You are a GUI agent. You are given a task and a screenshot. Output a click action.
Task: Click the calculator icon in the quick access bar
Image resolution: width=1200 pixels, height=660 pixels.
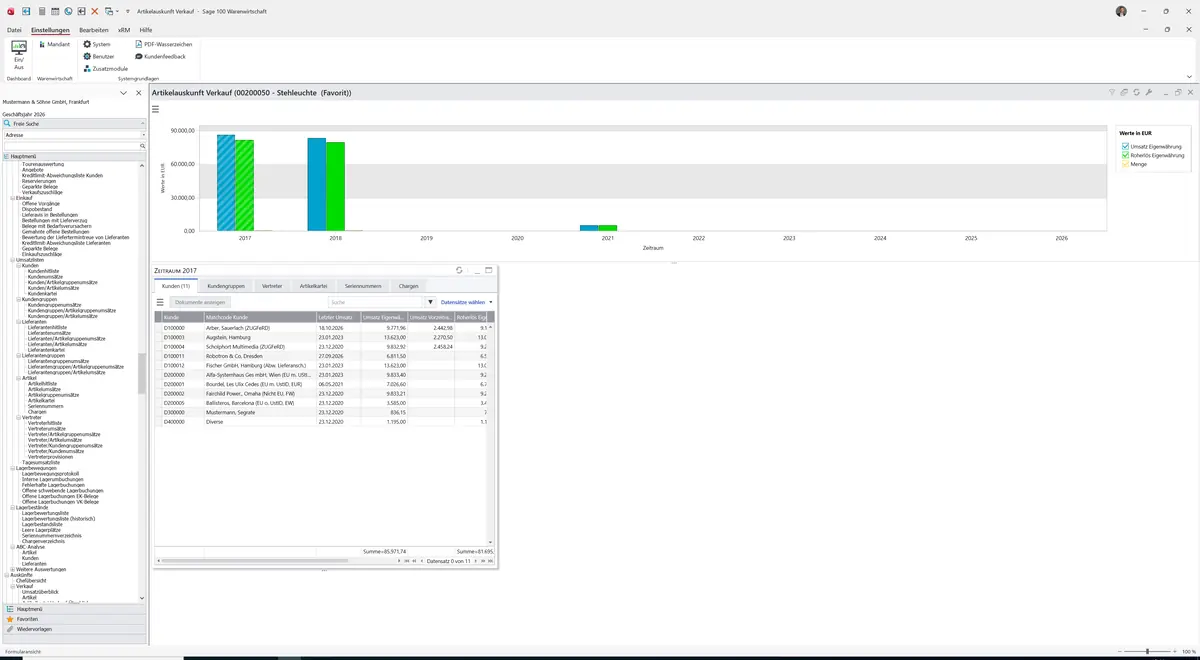click(41, 11)
